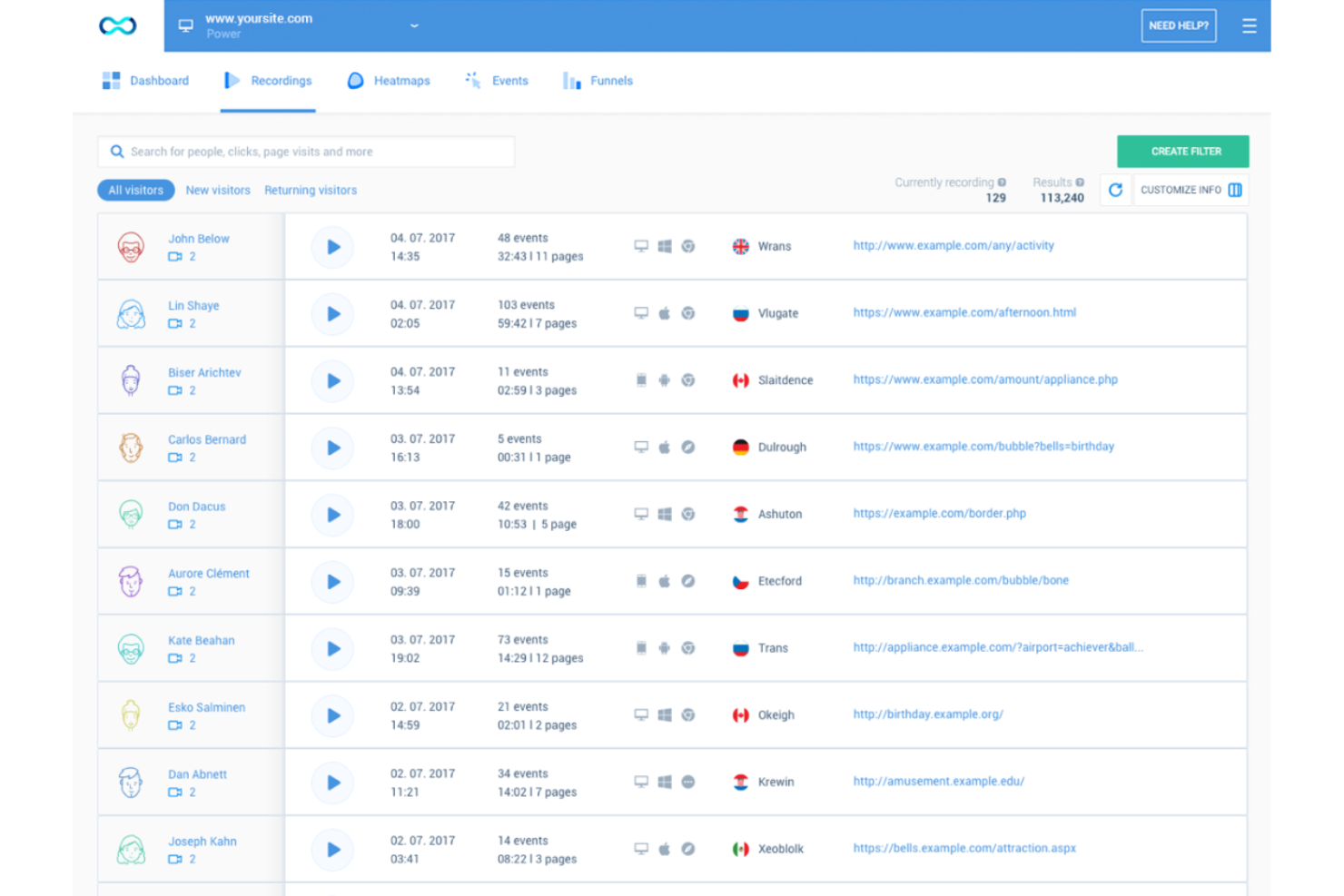The width and height of the screenshot is (1344, 896).
Task: Click the camera icon beside Dan Abnett
Action: pyautogui.click(x=174, y=793)
